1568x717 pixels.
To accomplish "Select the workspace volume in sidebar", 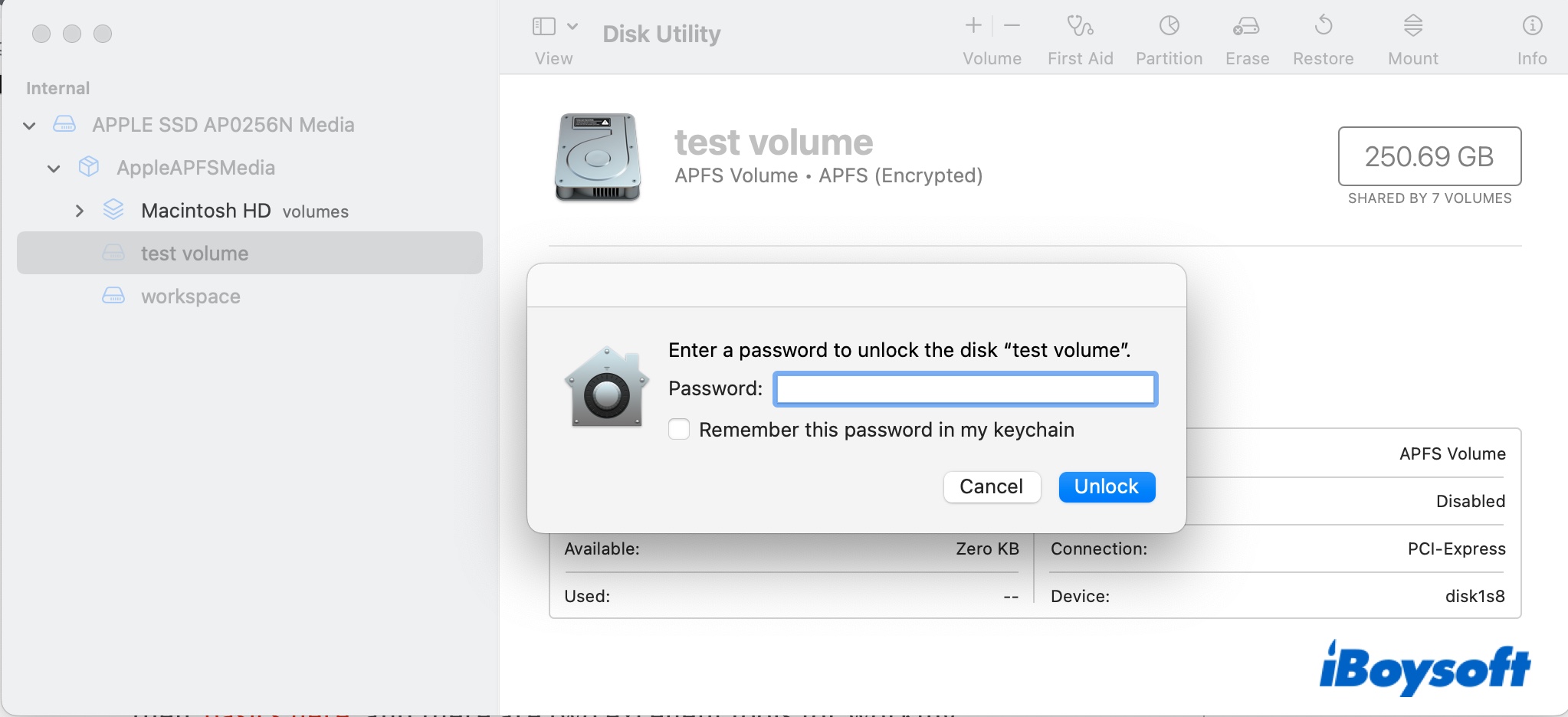I will (x=190, y=296).
